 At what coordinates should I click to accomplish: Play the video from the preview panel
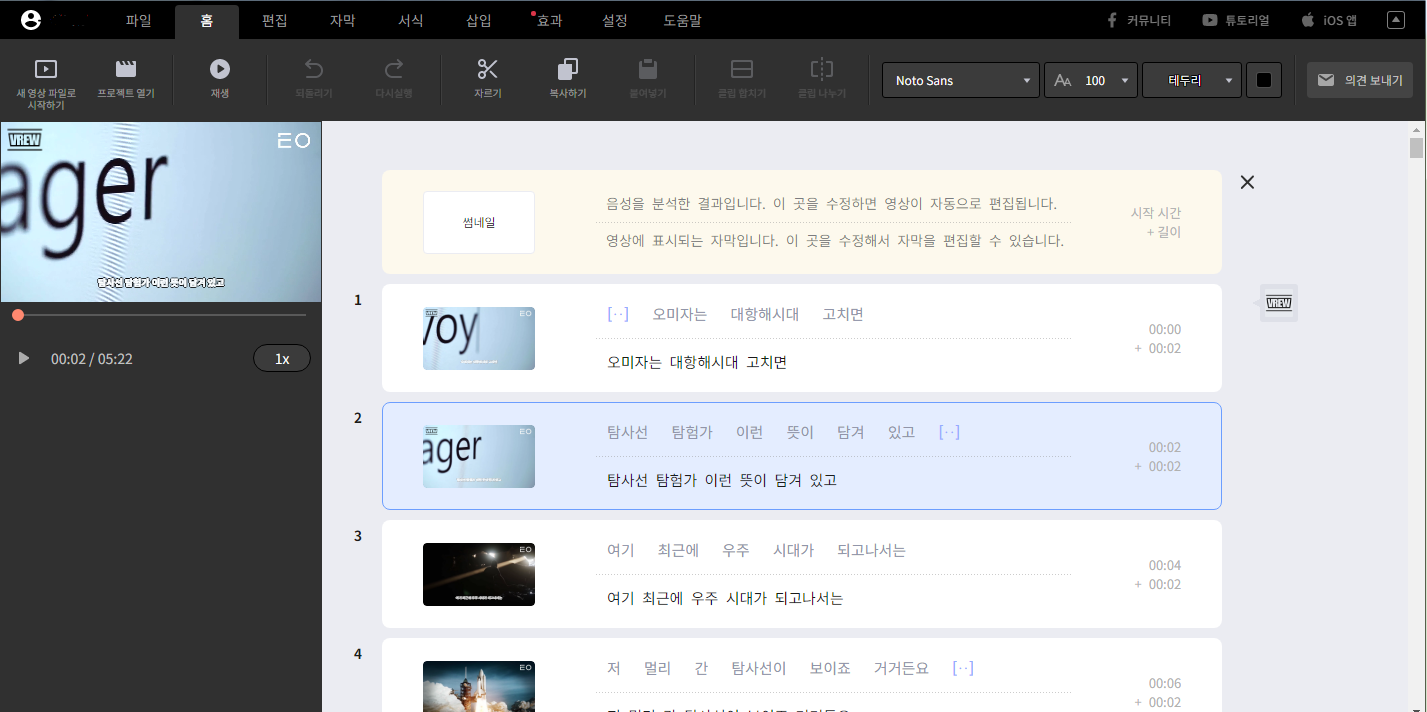coord(24,358)
